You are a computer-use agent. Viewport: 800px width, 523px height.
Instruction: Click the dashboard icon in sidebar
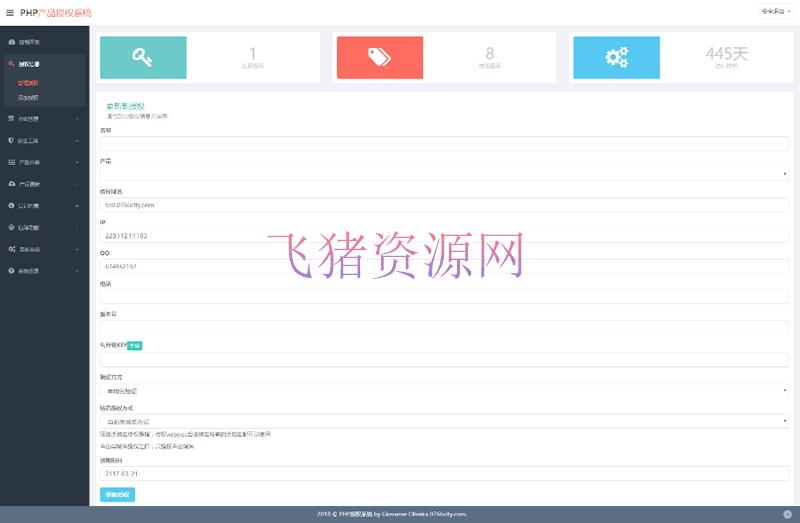[11, 42]
